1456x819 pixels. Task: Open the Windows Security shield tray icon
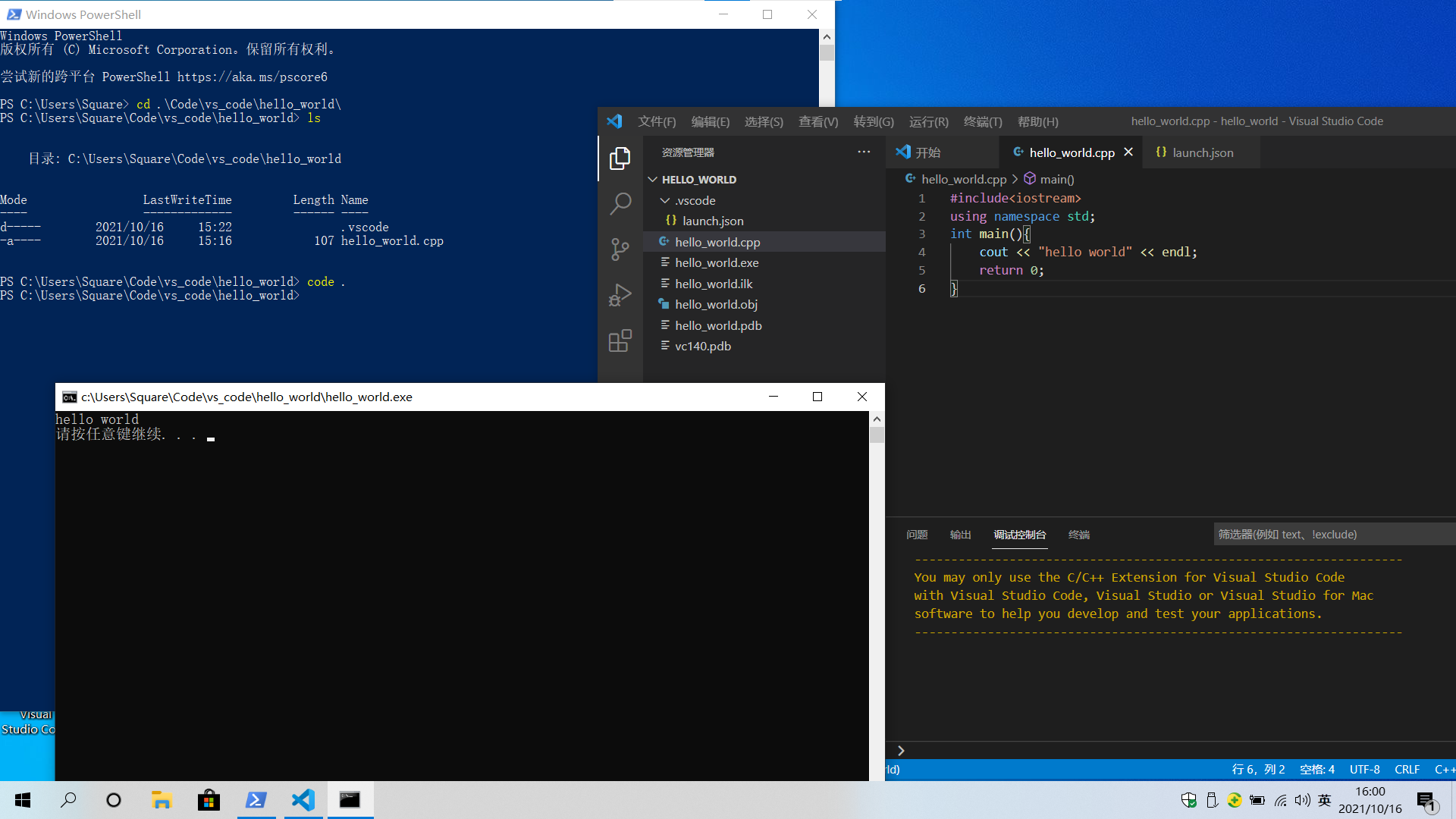click(1189, 800)
